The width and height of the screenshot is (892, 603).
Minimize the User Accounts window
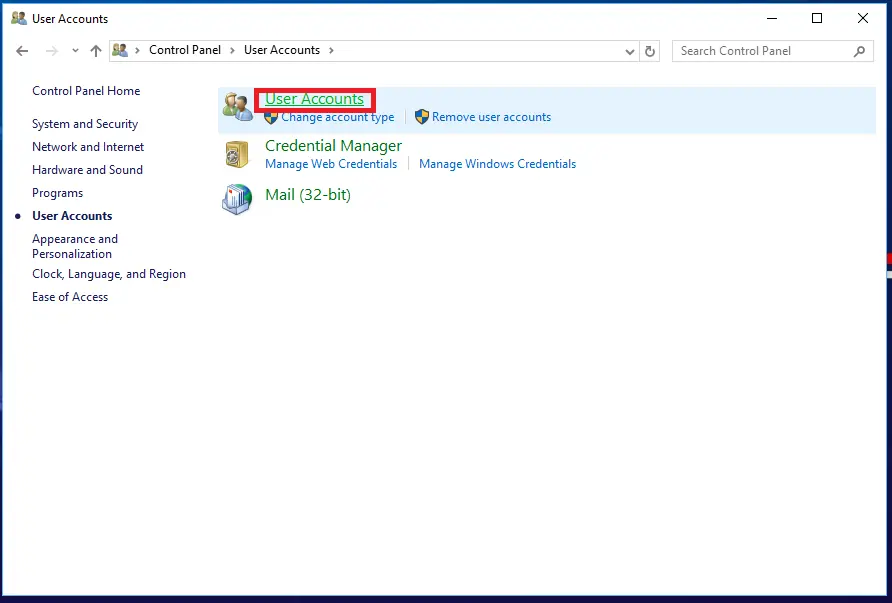[772, 18]
